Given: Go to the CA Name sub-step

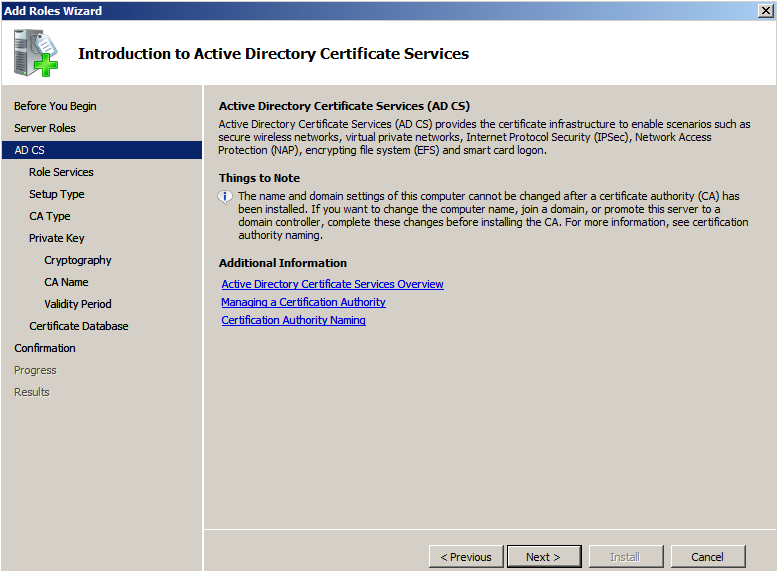Looking at the screenshot, I should (x=66, y=282).
